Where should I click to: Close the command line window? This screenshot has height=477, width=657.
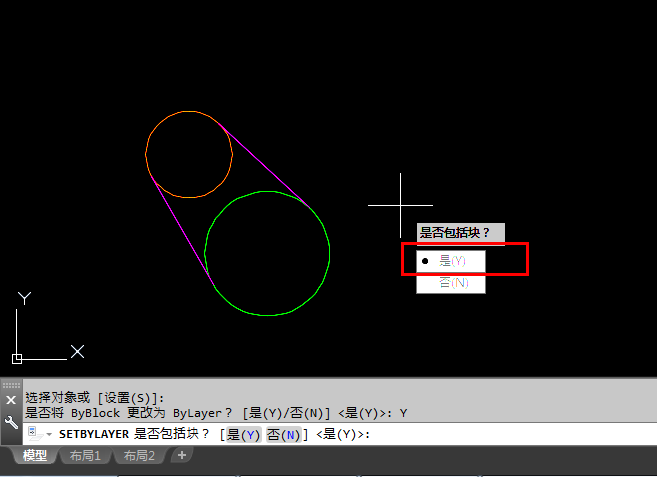(x=11, y=400)
